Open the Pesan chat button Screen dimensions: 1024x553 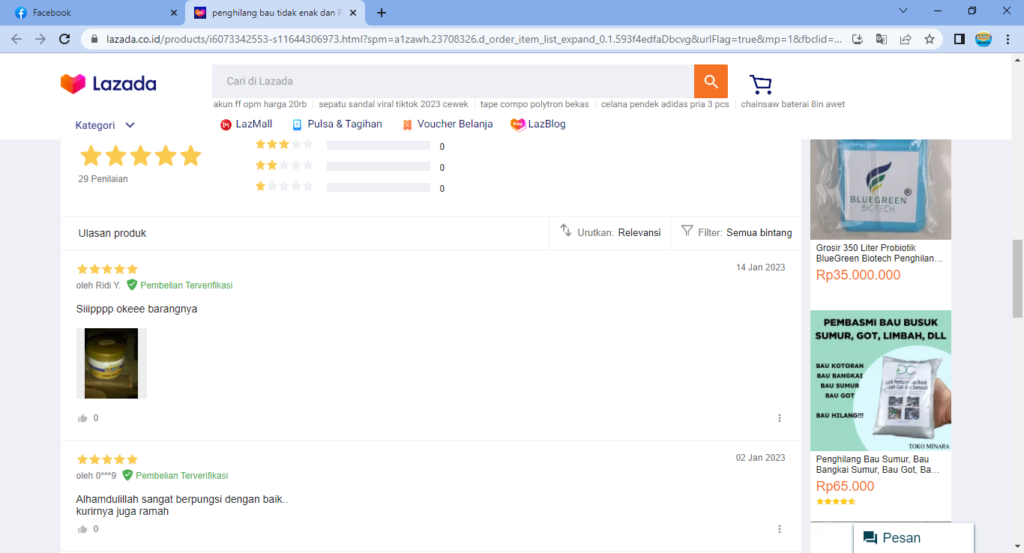pyautogui.click(x=891, y=538)
